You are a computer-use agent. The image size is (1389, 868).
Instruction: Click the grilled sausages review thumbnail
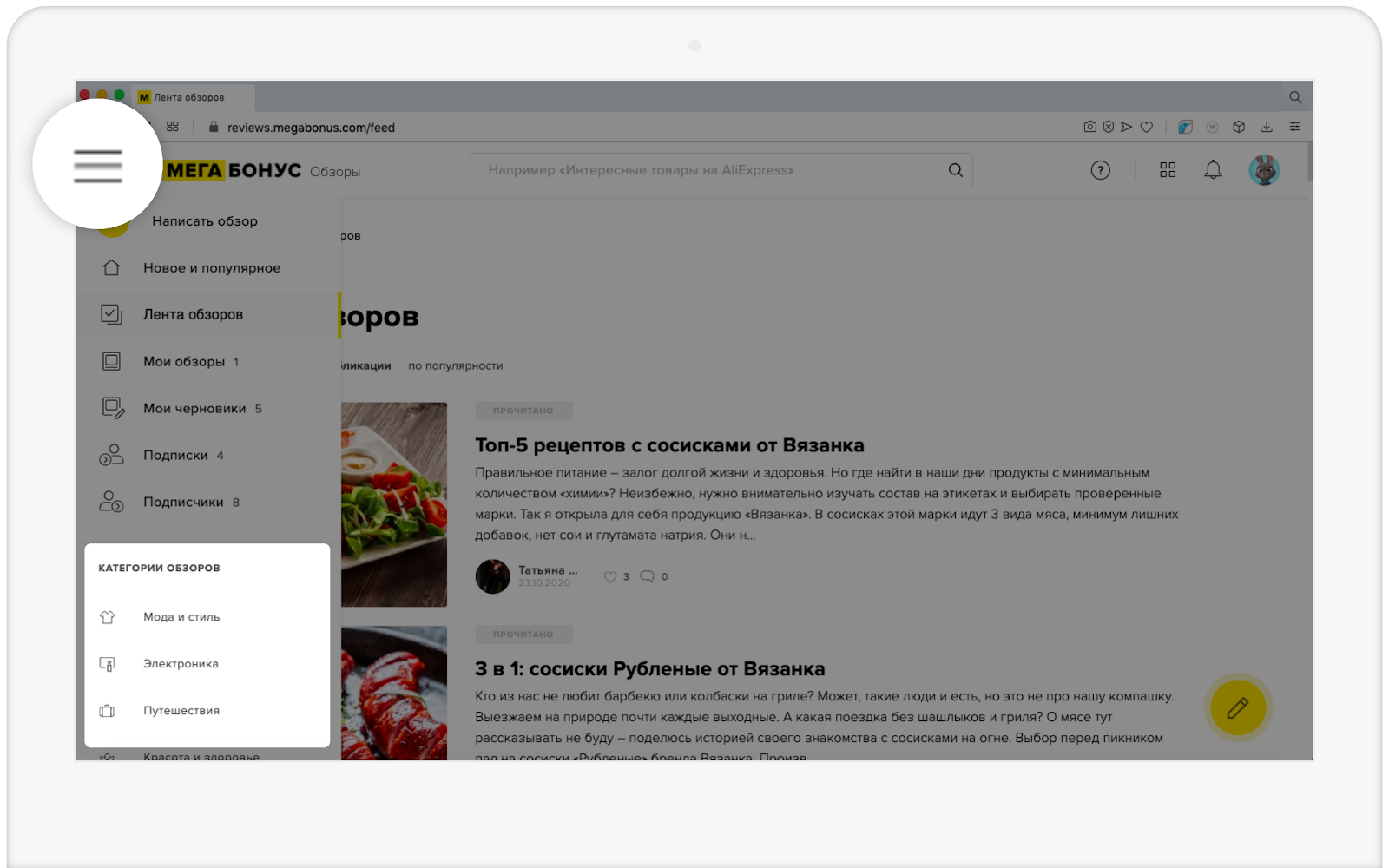394,694
